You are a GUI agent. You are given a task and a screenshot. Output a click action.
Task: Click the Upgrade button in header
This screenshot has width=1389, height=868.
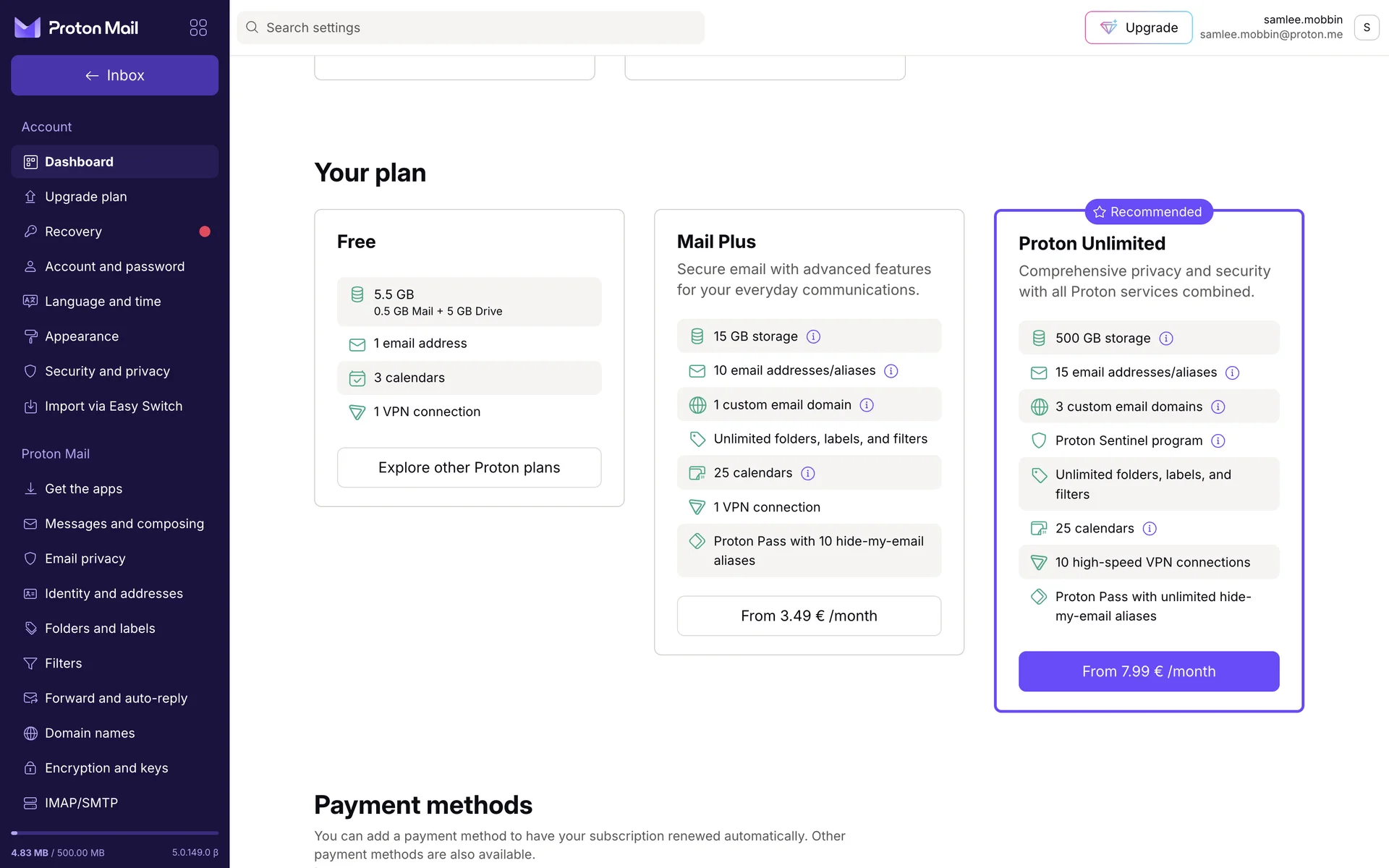tap(1138, 27)
